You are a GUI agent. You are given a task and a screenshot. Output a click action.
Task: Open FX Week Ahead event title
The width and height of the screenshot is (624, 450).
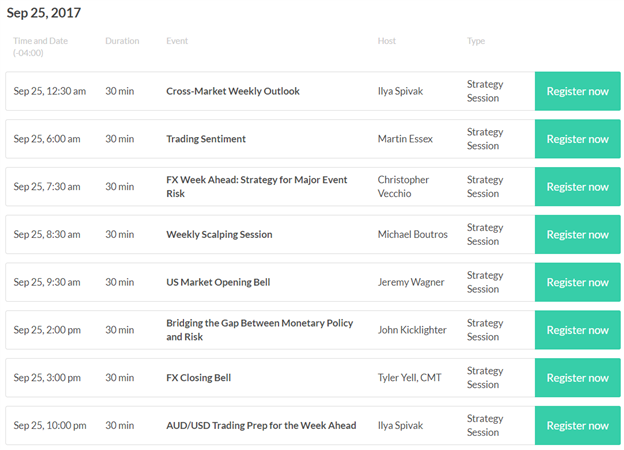(257, 187)
